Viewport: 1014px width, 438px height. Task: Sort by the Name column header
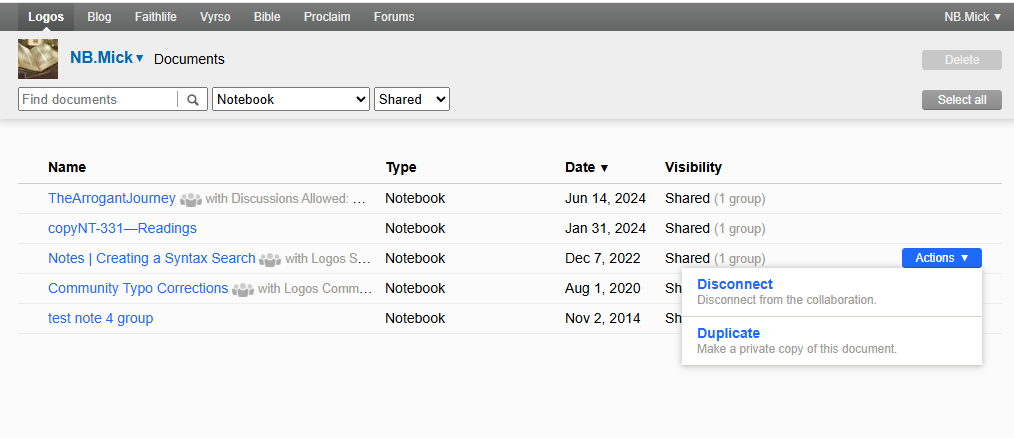[67, 167]
